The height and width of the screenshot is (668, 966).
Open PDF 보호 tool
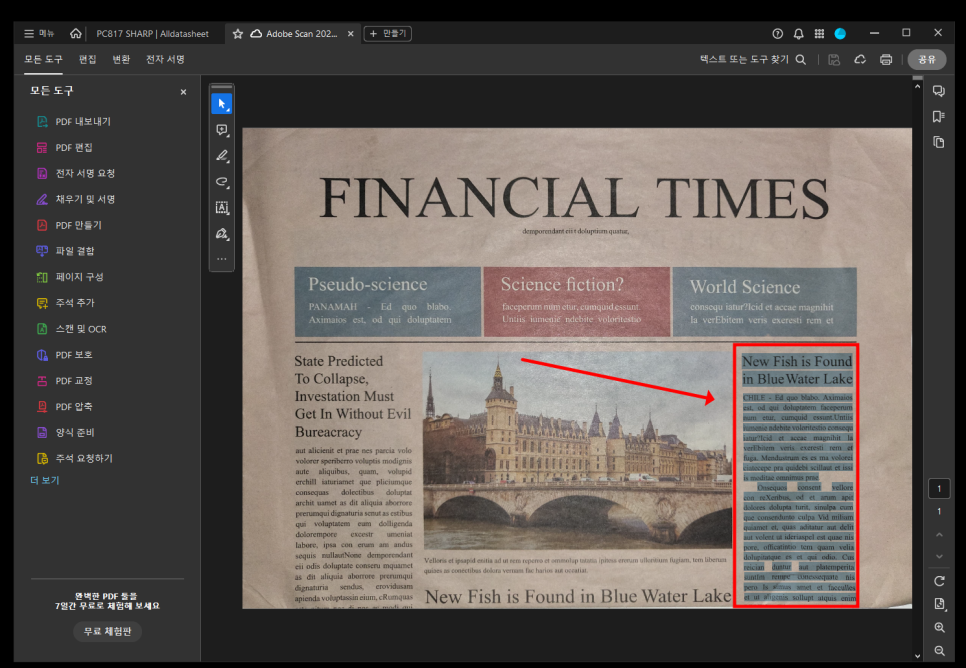[x=65, y=355]
